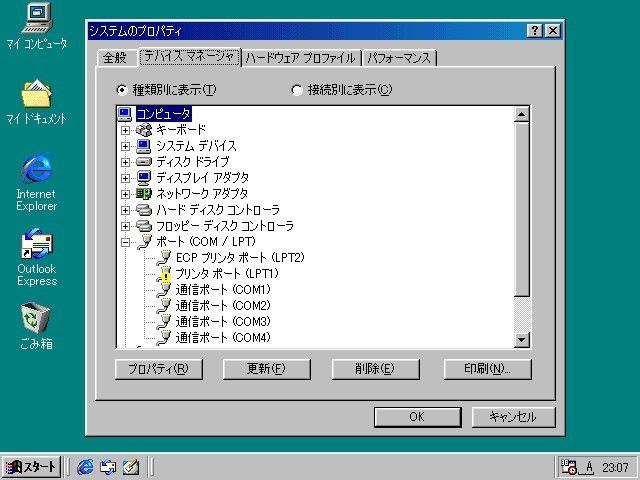Switch to the デバイス マネージャ tab
Screen dimensions: 640x480
pyautogui.click(x=189, y=57)
